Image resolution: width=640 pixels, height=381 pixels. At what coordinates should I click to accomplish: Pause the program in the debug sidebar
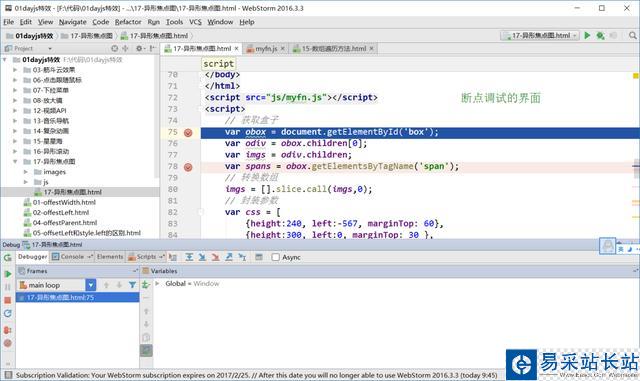(8, 287)
